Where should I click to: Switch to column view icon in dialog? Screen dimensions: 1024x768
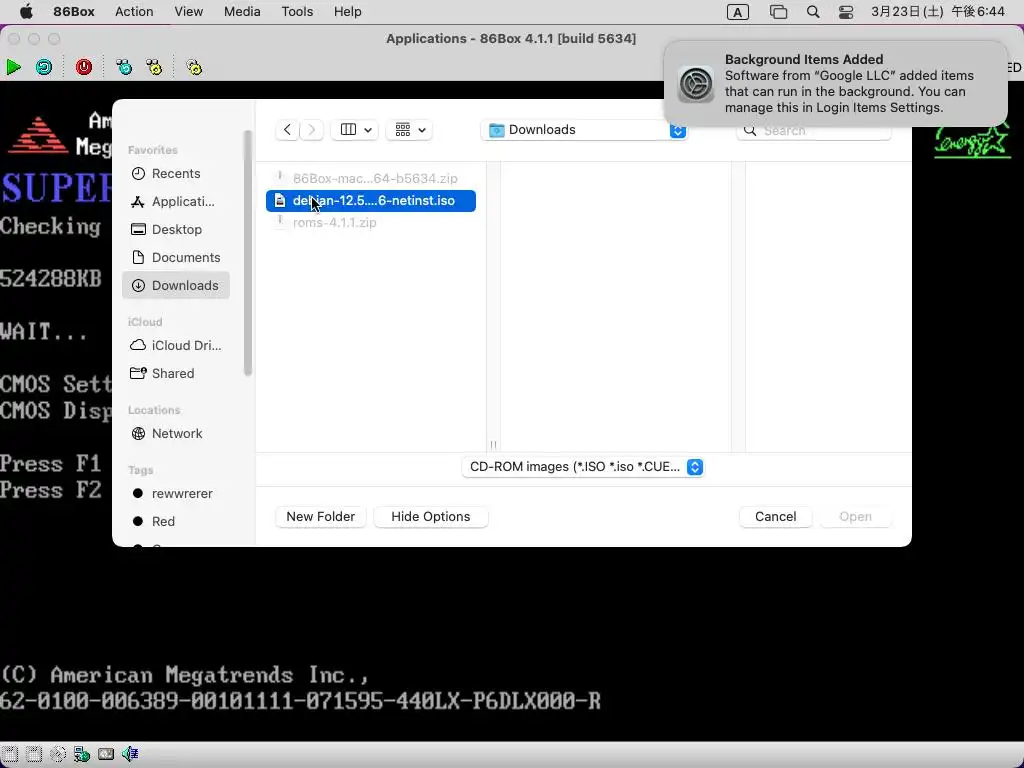[x=348, y=129]
